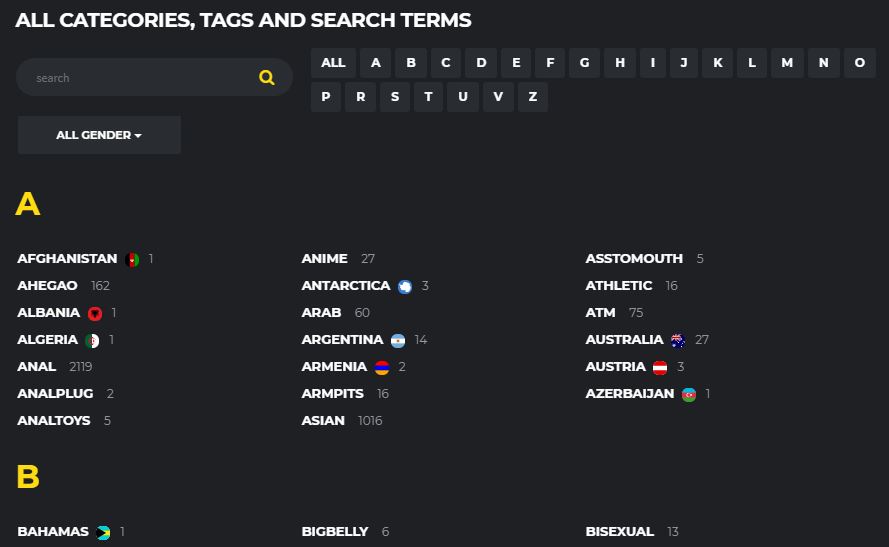Click the yellow search magnifier icon
This screenshot has height=547, width=889.
(x=266, y=78)
